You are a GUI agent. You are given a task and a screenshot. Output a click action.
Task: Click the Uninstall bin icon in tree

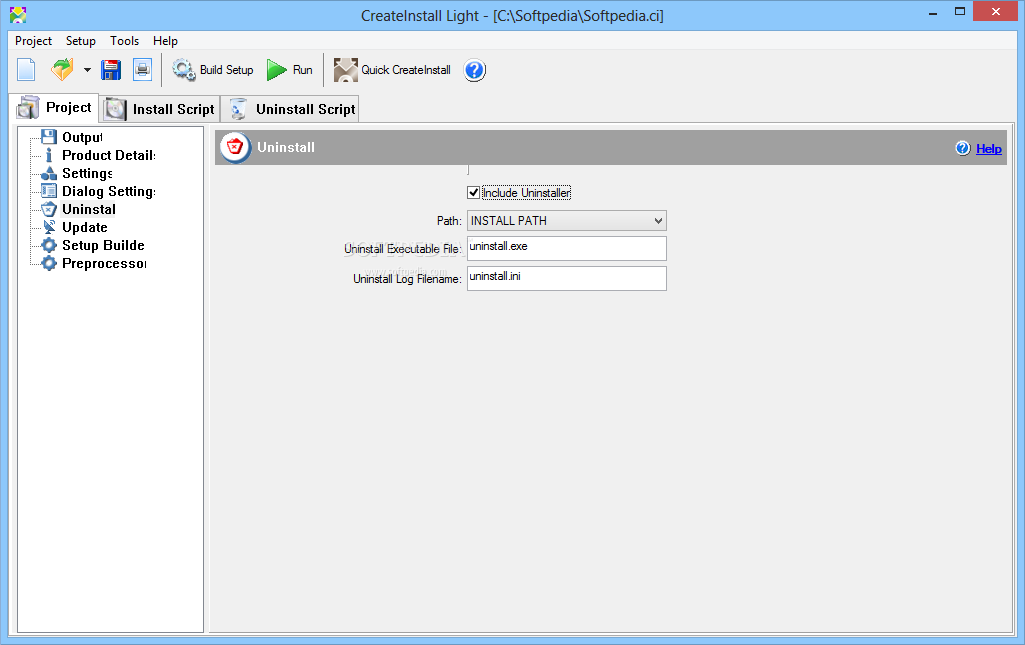49,209
